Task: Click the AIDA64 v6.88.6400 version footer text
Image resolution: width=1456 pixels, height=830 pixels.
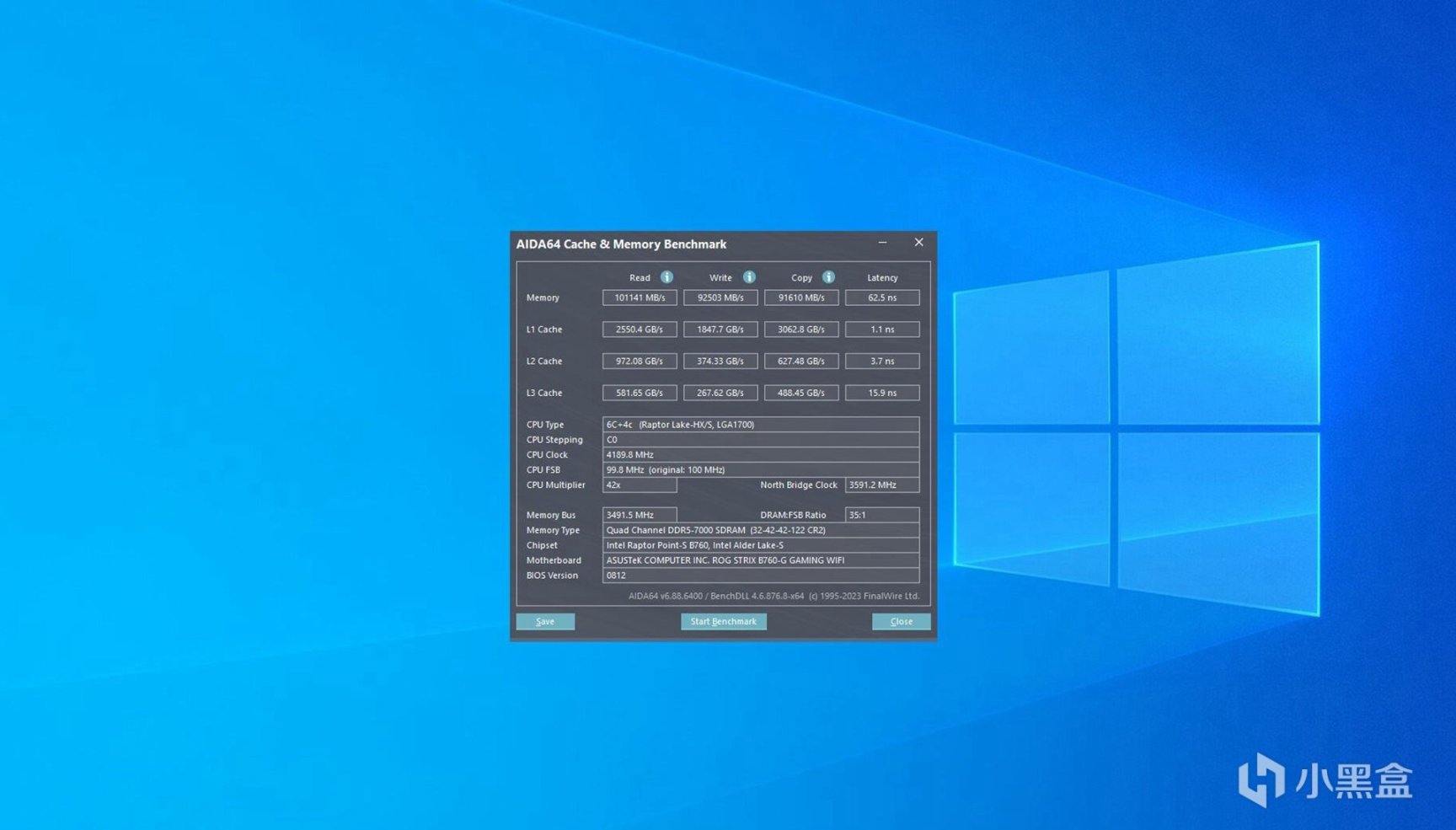Action: (773, 597)
